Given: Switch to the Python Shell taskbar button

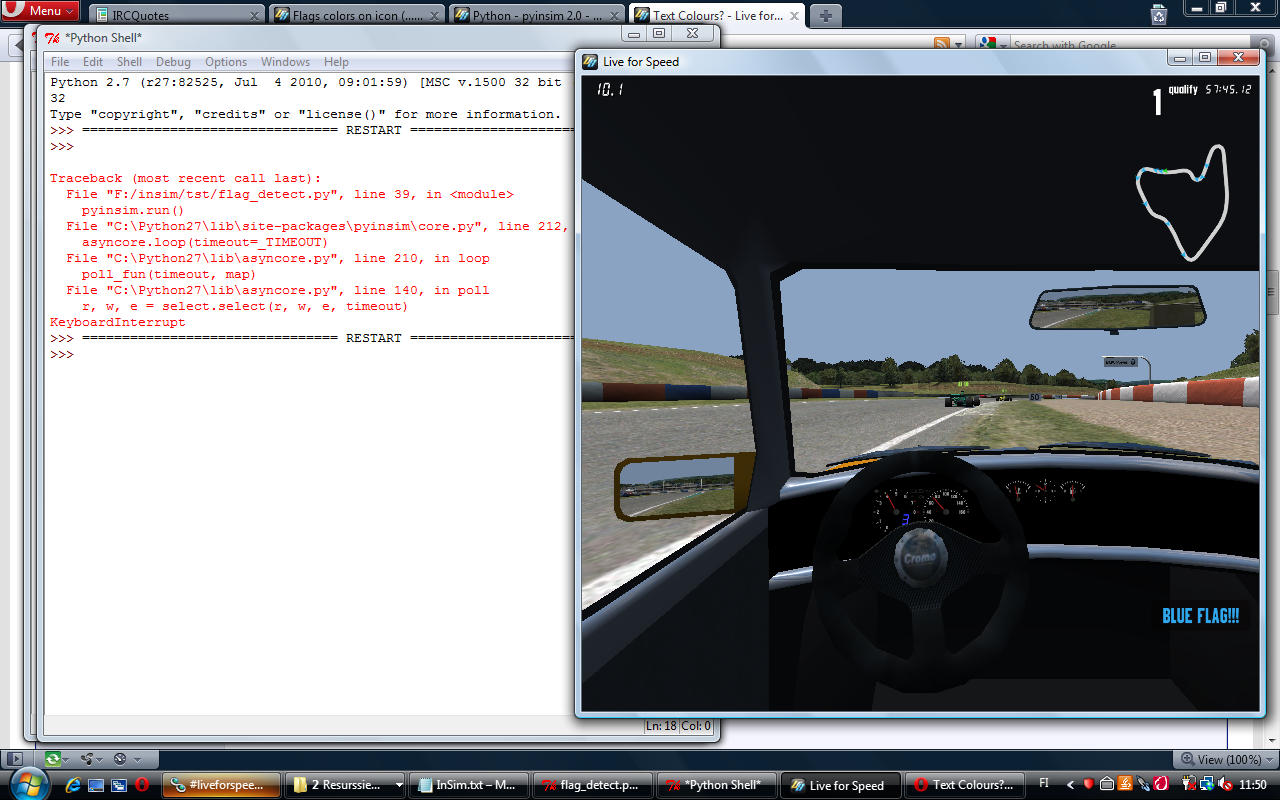Looking at the screenshot, I should [716, 785].
